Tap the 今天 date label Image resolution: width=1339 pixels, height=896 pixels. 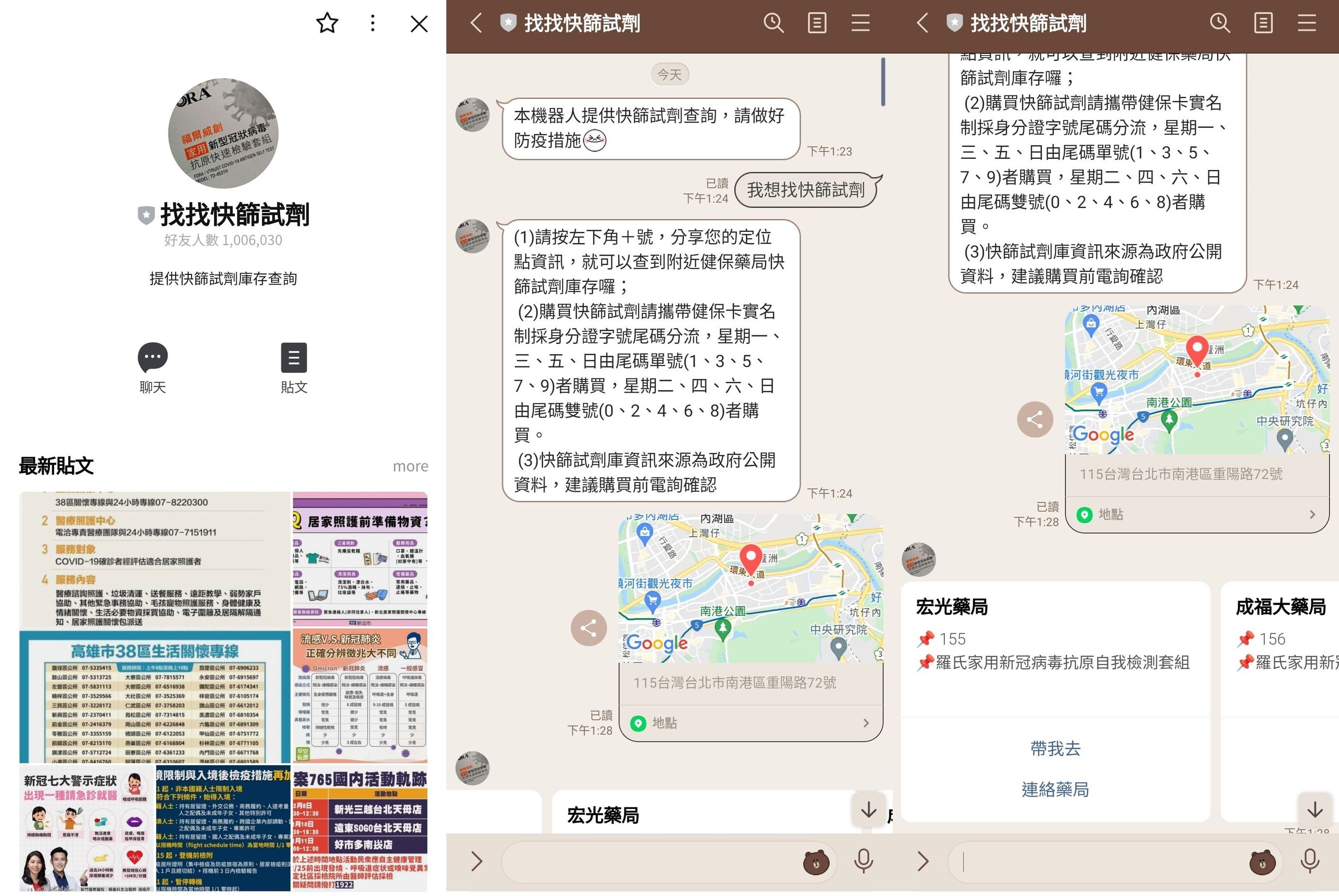[669, 74]
